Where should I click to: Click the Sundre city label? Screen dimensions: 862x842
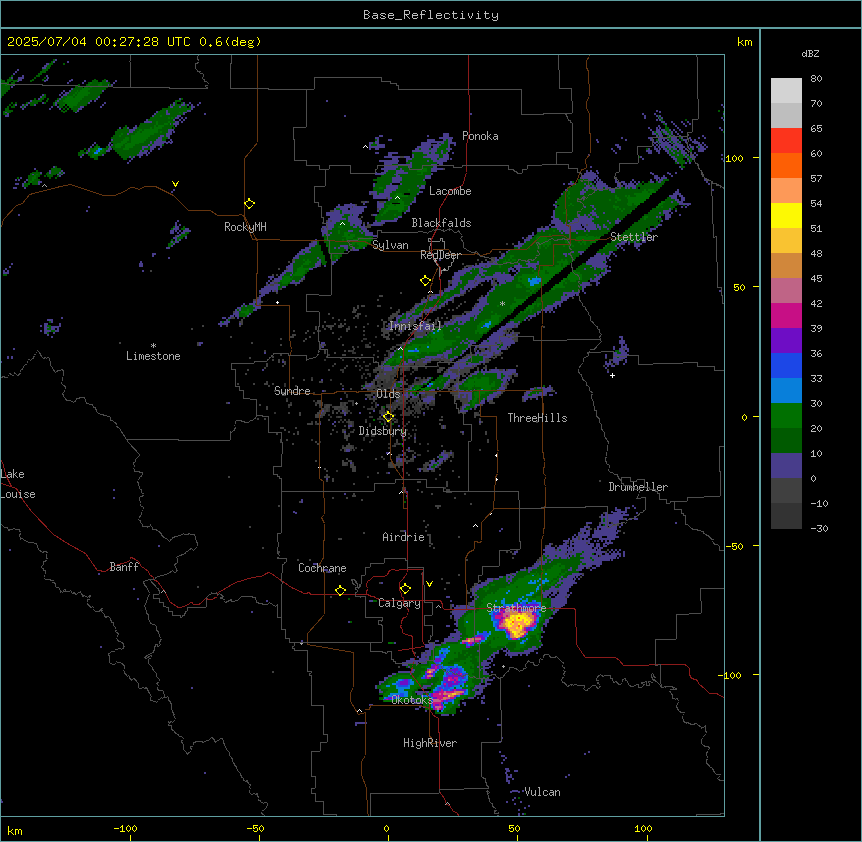292,391
